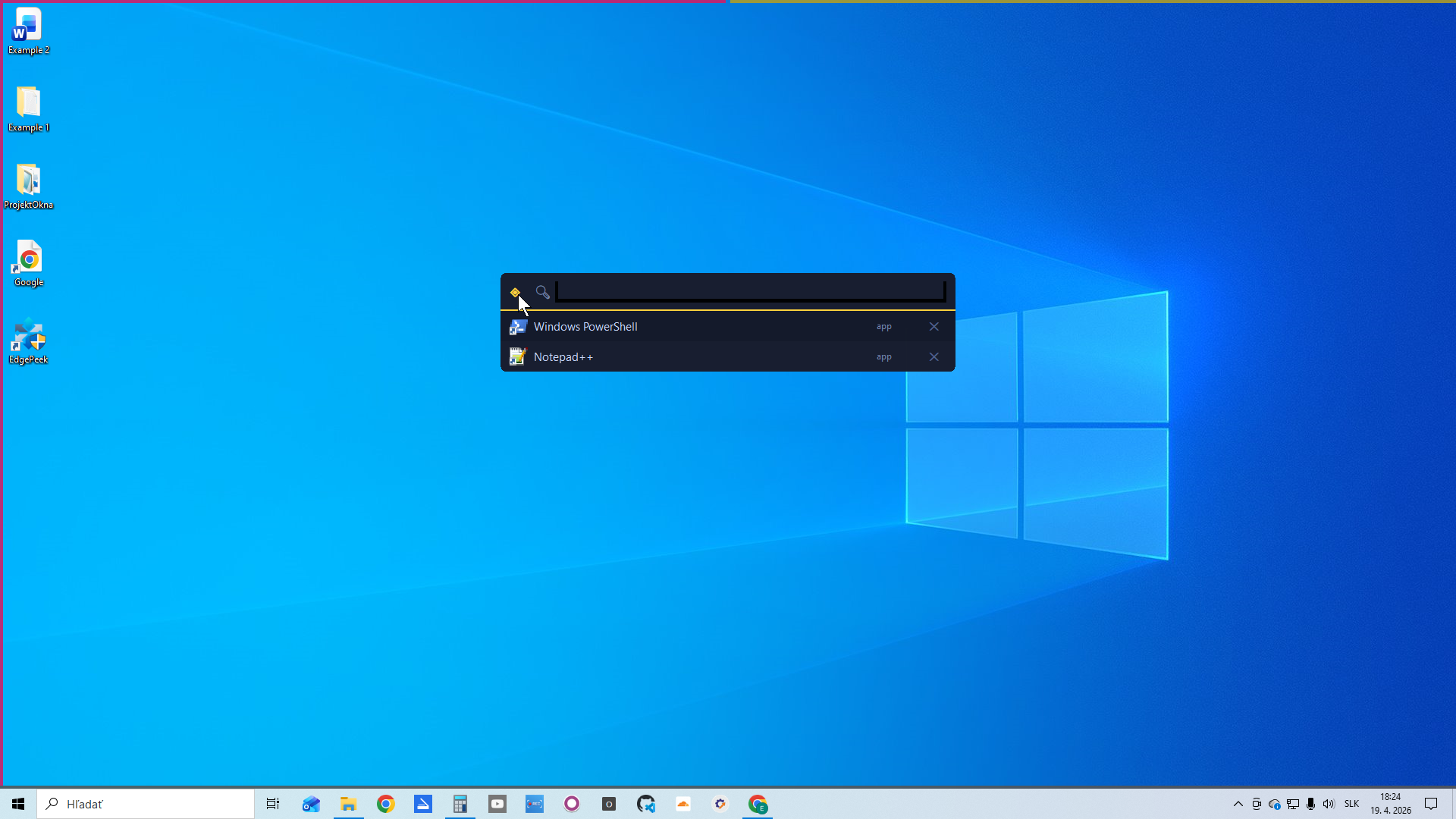Launch the Notepad++ result
This screenshot has height=819, width=1456.
click(728, 356)
